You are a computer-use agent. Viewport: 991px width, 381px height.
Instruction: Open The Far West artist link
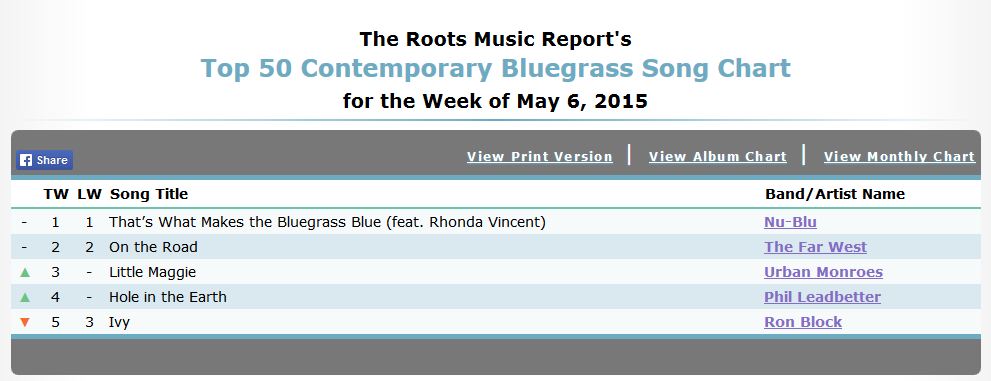point(815,247)
